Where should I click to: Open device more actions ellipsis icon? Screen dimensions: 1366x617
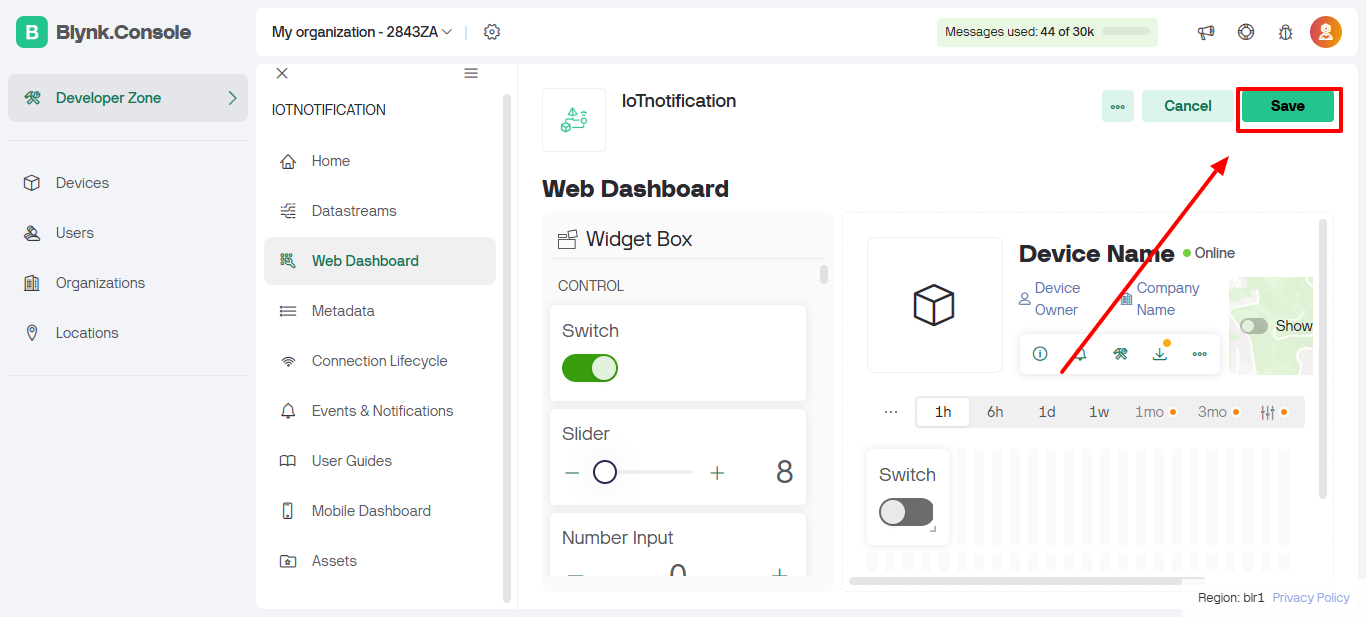pos(1200,354)
